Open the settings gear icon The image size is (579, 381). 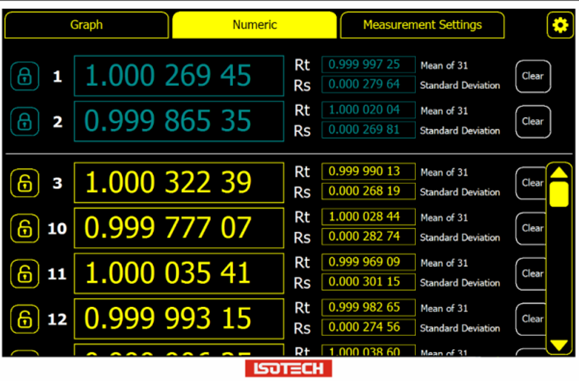[x=560, y=25]
